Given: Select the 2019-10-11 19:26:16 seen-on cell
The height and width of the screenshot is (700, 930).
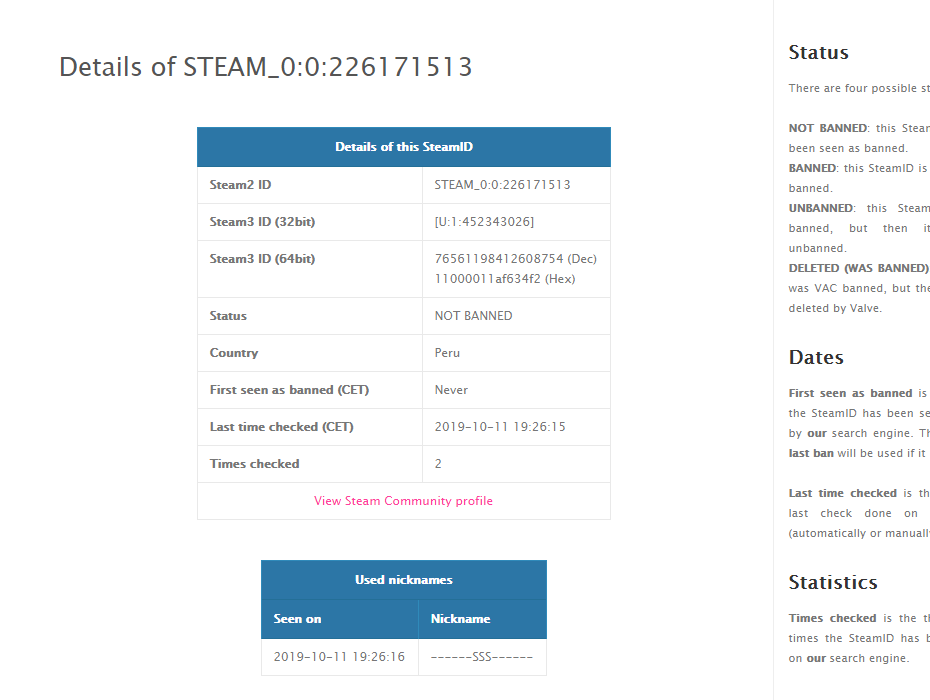Looking at the screenshot, I should (x=339, y=657).
